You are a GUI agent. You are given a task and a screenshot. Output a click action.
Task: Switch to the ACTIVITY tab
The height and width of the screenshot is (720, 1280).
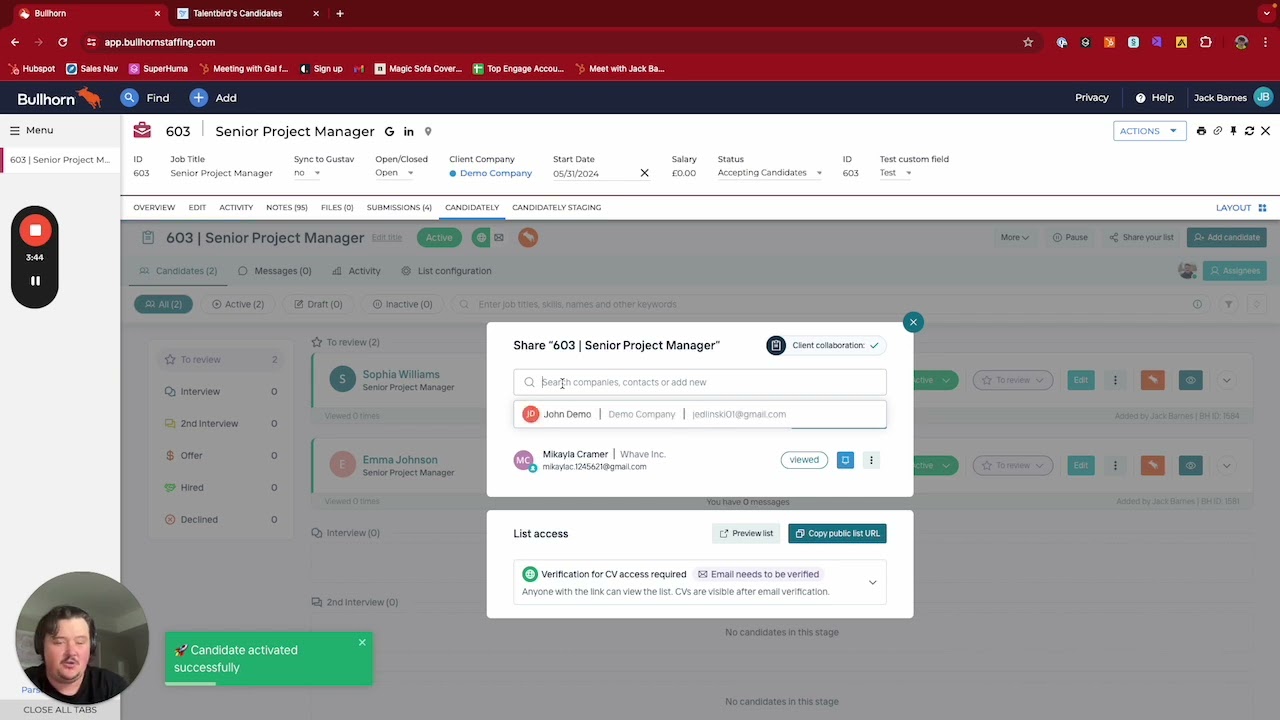pyautogui.click(x=236, y=208)
